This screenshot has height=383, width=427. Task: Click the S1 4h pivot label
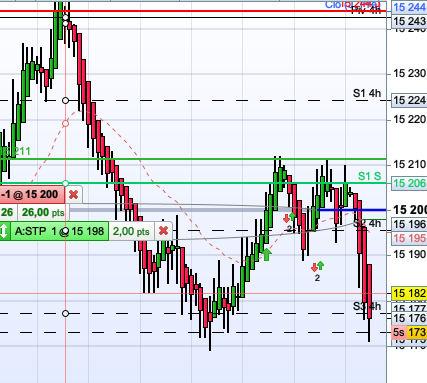pos(367,93)
